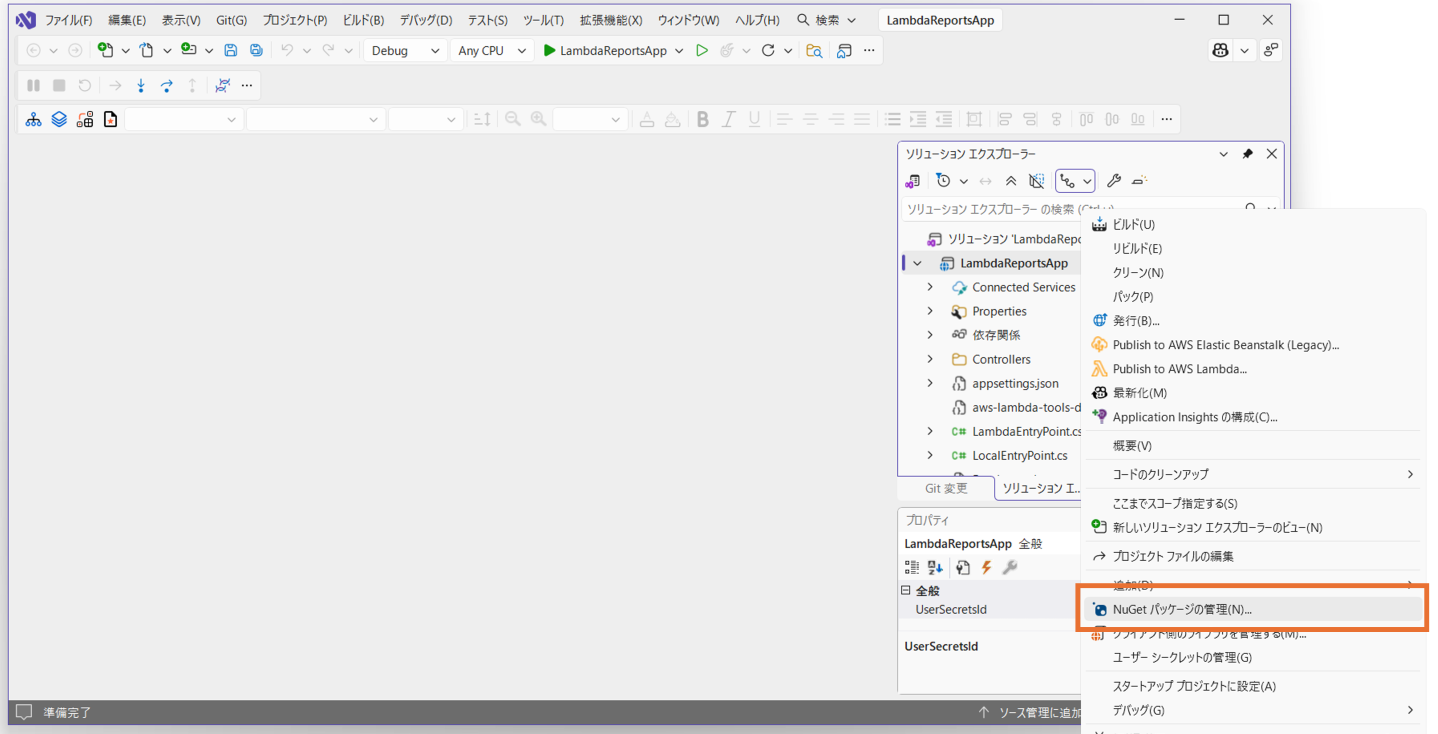Image resolution: width=1438 pixels, height=734 pixels.
Task: Click the Step Into arrow icon
Action: click(x=141, y=86)
